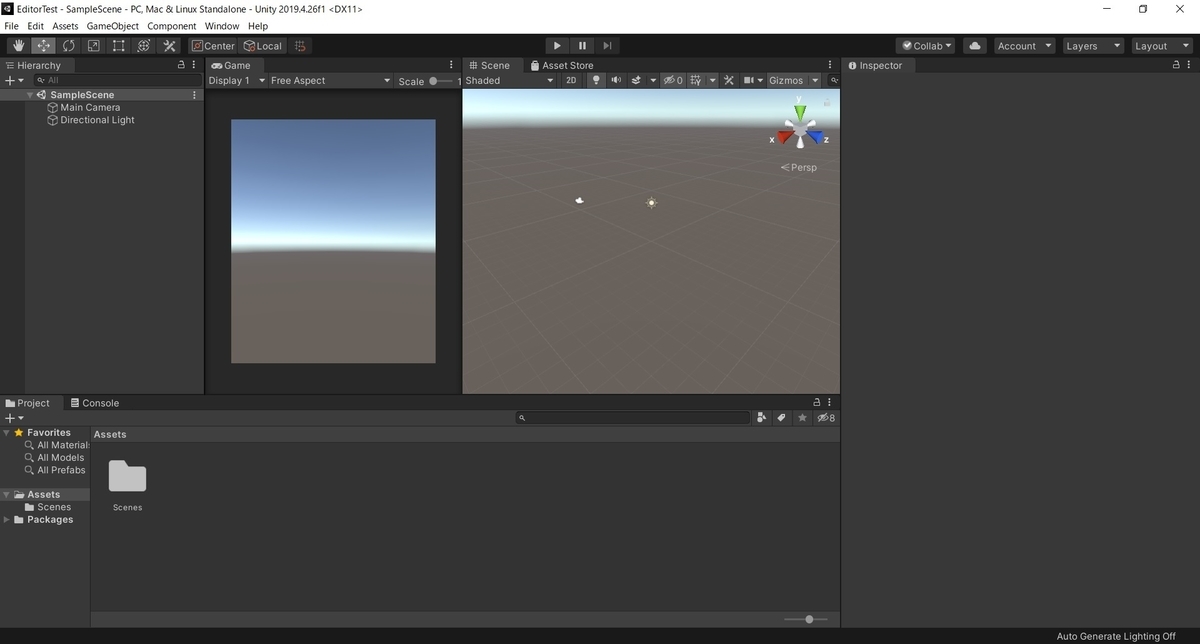Open the Edit menu
The width and height of the screenshot is (1200, 644).
tap(36, 26)
